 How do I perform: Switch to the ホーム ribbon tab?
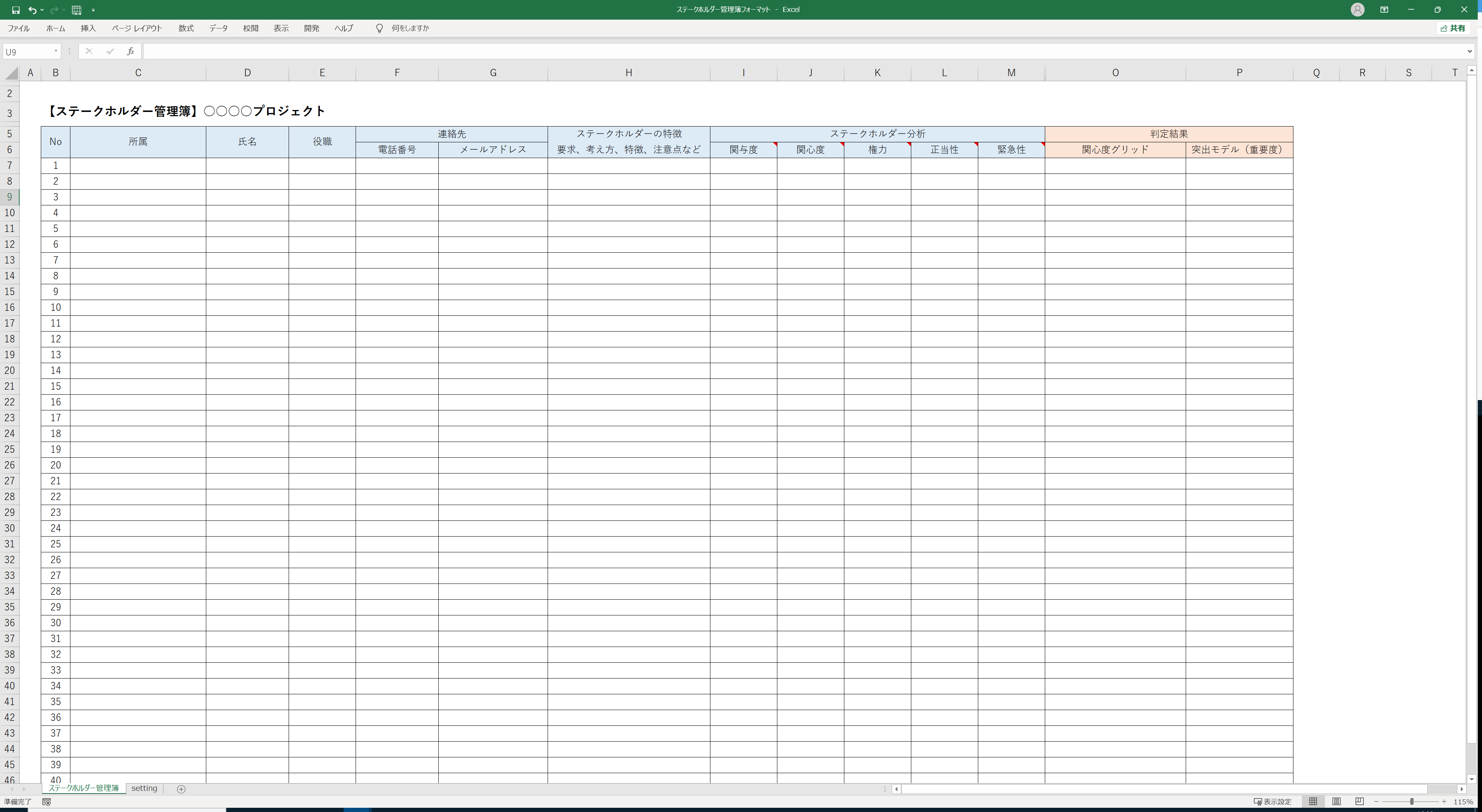56,28
